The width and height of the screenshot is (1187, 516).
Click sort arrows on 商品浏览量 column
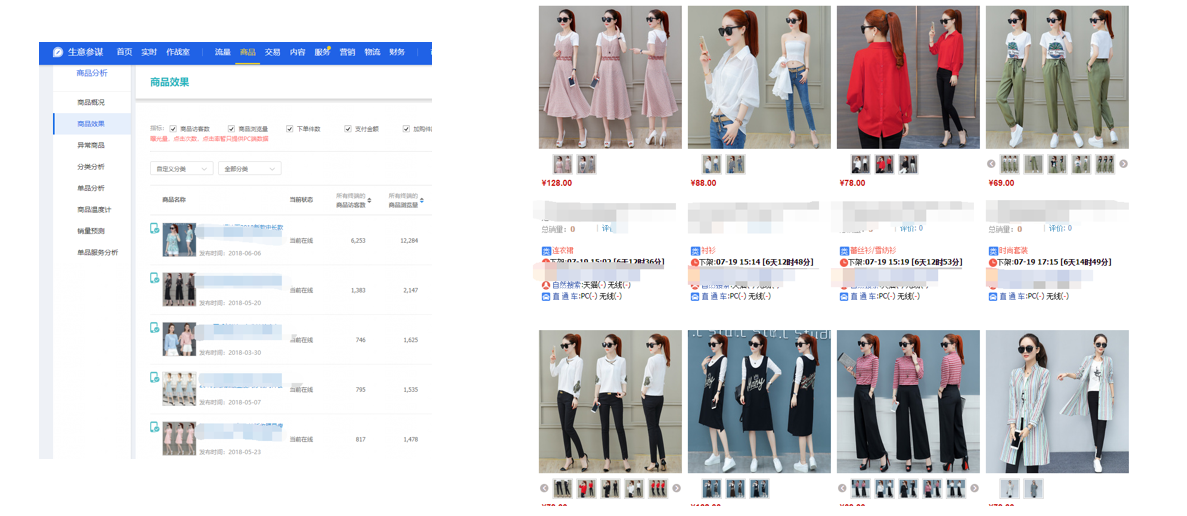point(421,201)
